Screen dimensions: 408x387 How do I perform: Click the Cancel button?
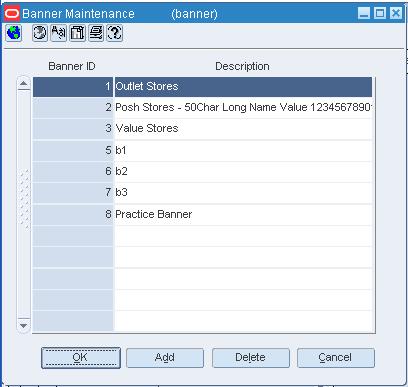(336, 358)
